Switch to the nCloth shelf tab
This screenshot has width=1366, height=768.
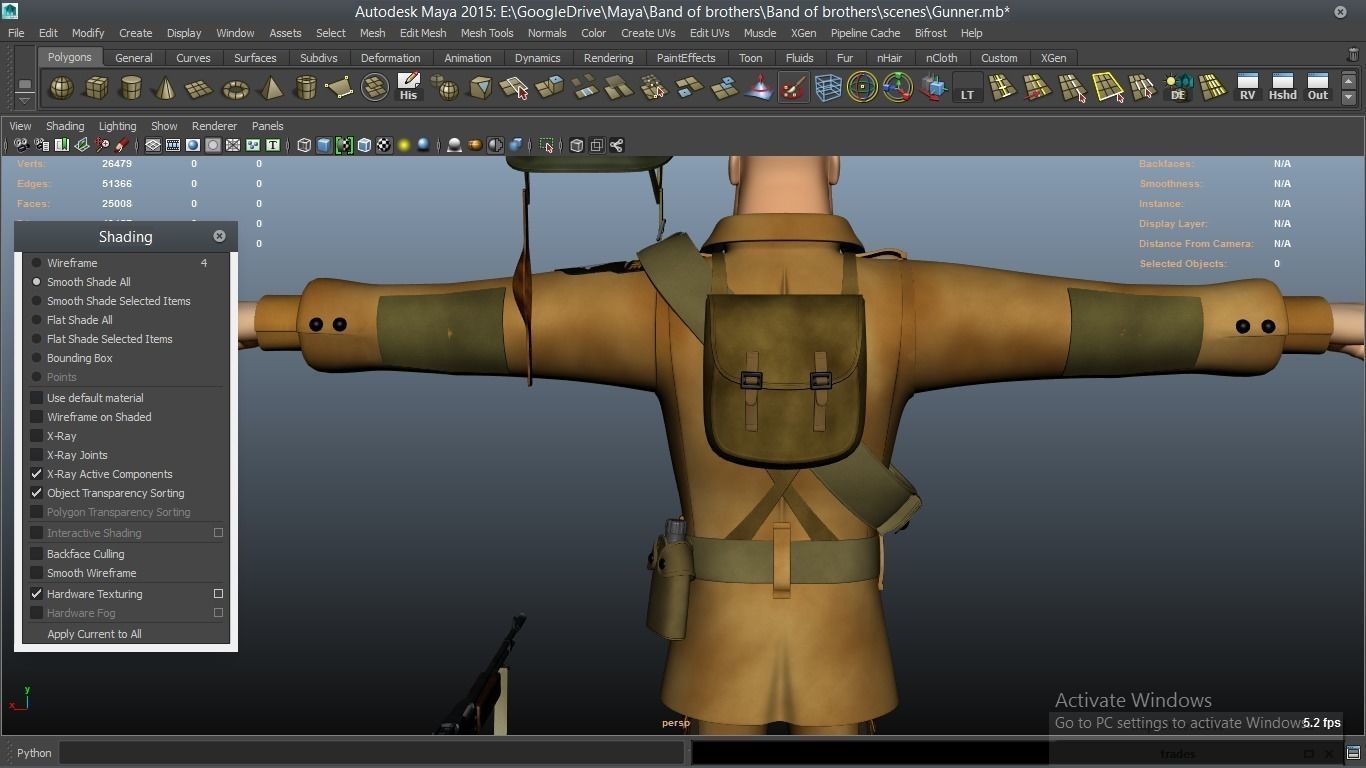941,58
